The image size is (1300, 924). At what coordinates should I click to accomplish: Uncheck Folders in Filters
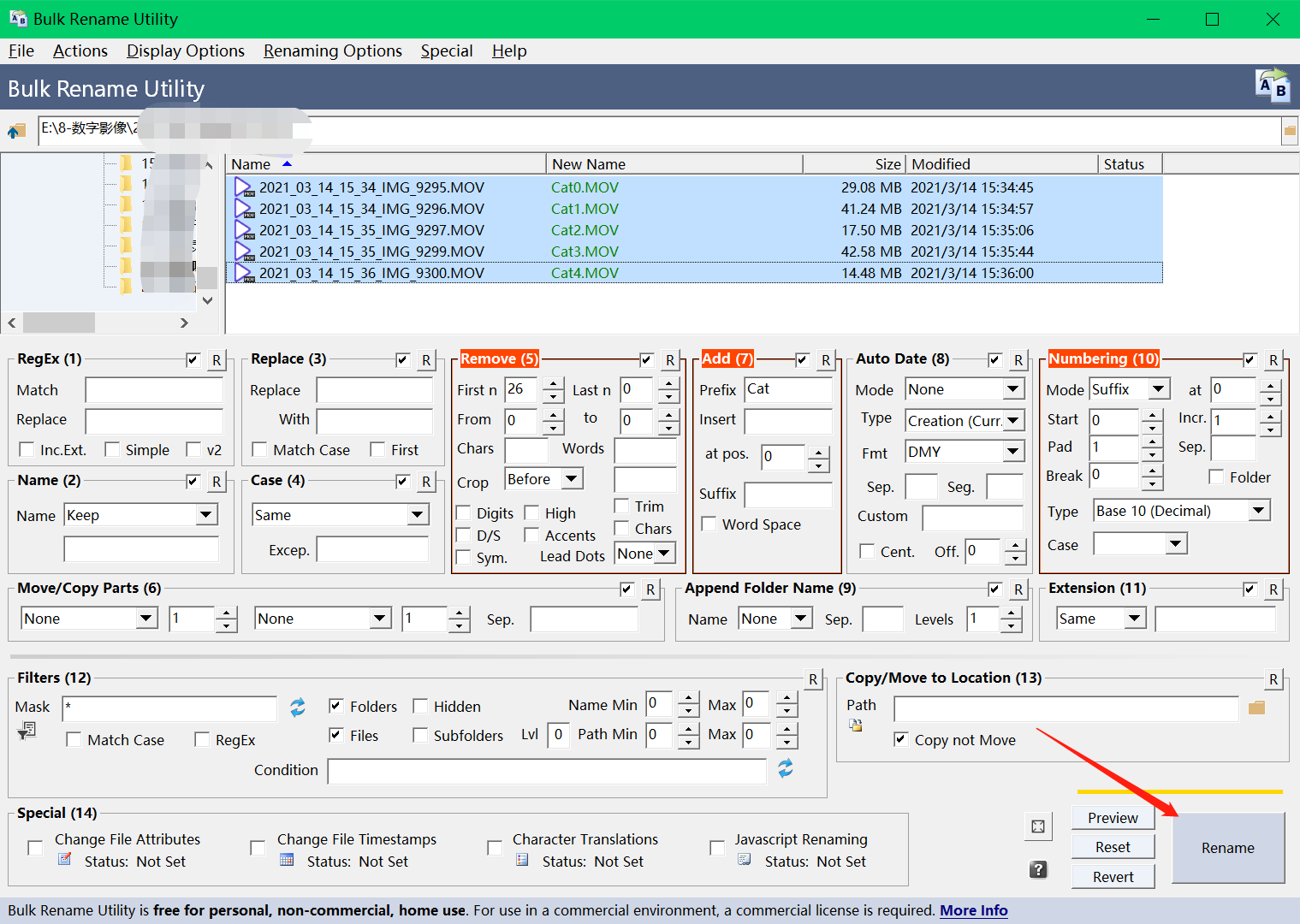point(336,707)
